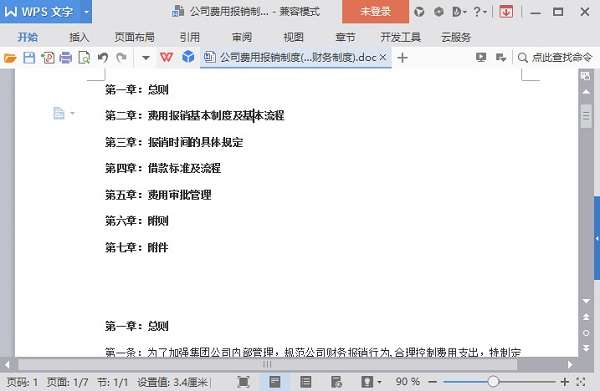
Task: Open the 插入 ribbon tab
Action: pyautogui.click(x=79, y=37)
